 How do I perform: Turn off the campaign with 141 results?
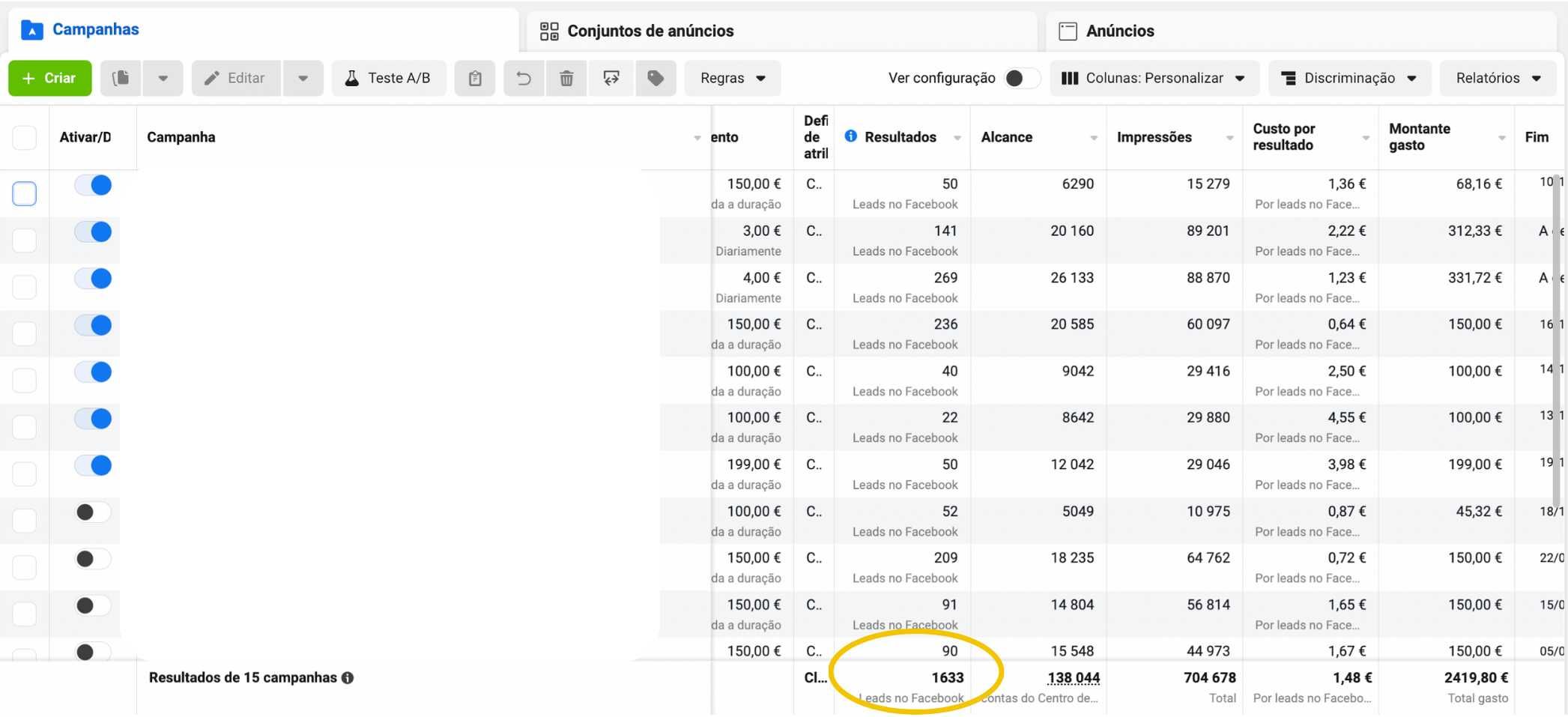point(93,232)
